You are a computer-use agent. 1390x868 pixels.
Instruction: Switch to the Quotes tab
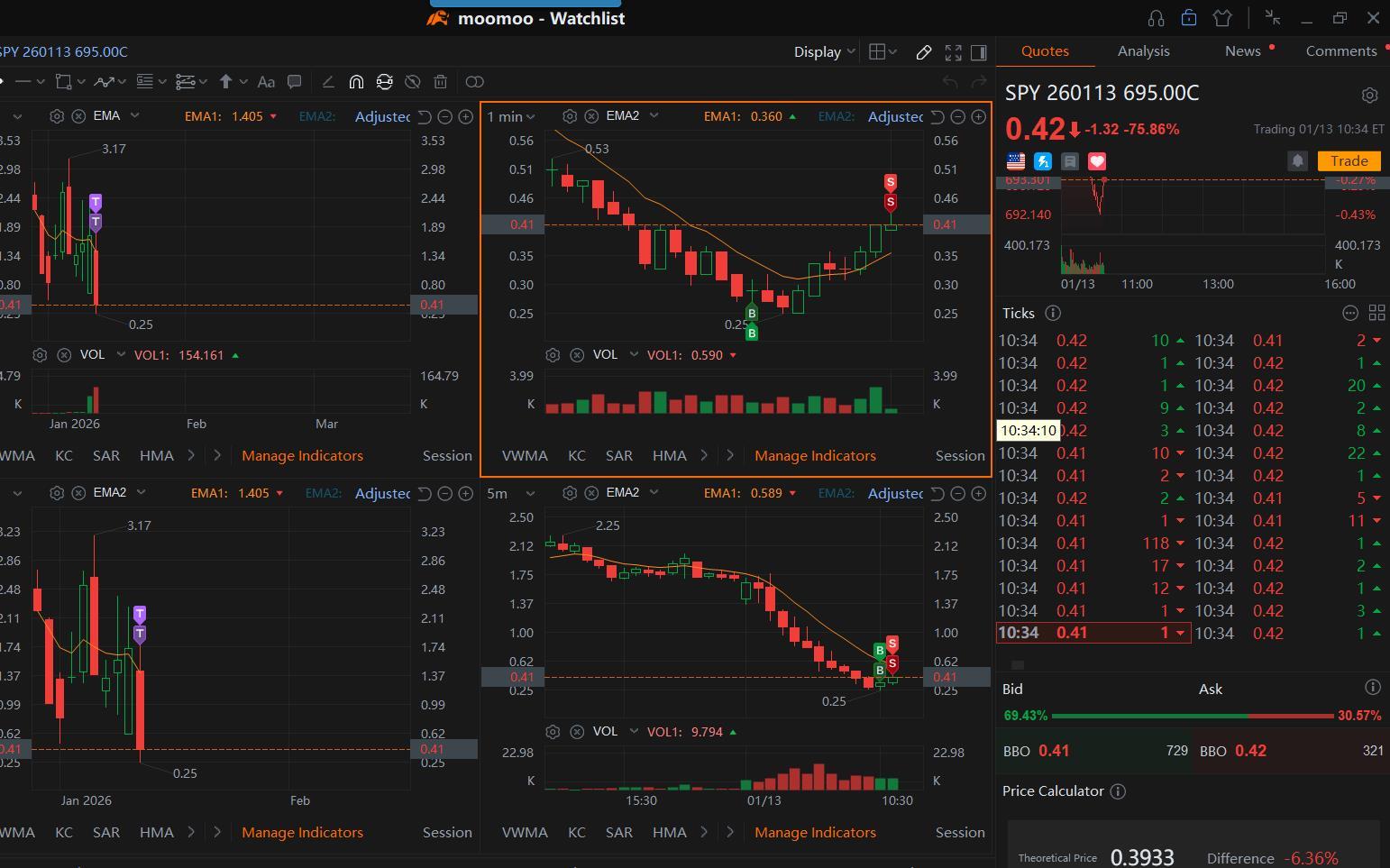click(1045, 51)
